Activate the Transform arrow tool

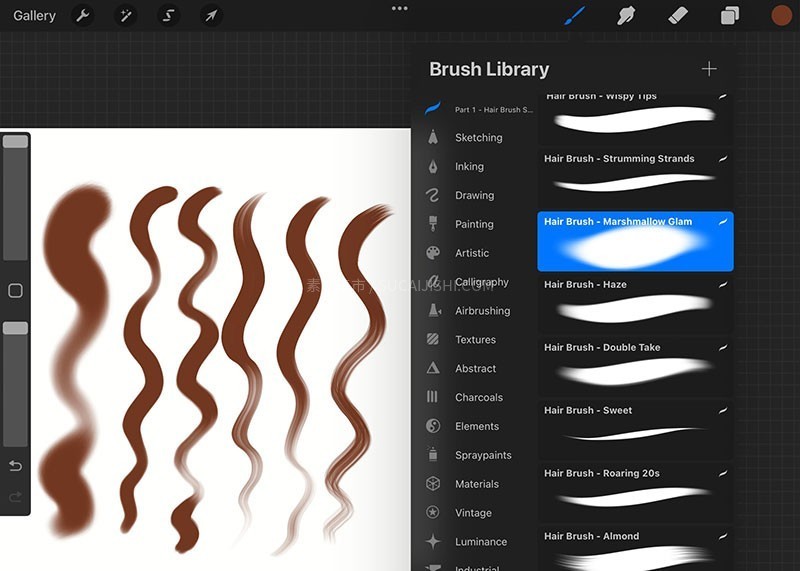(x=211, y=16)
